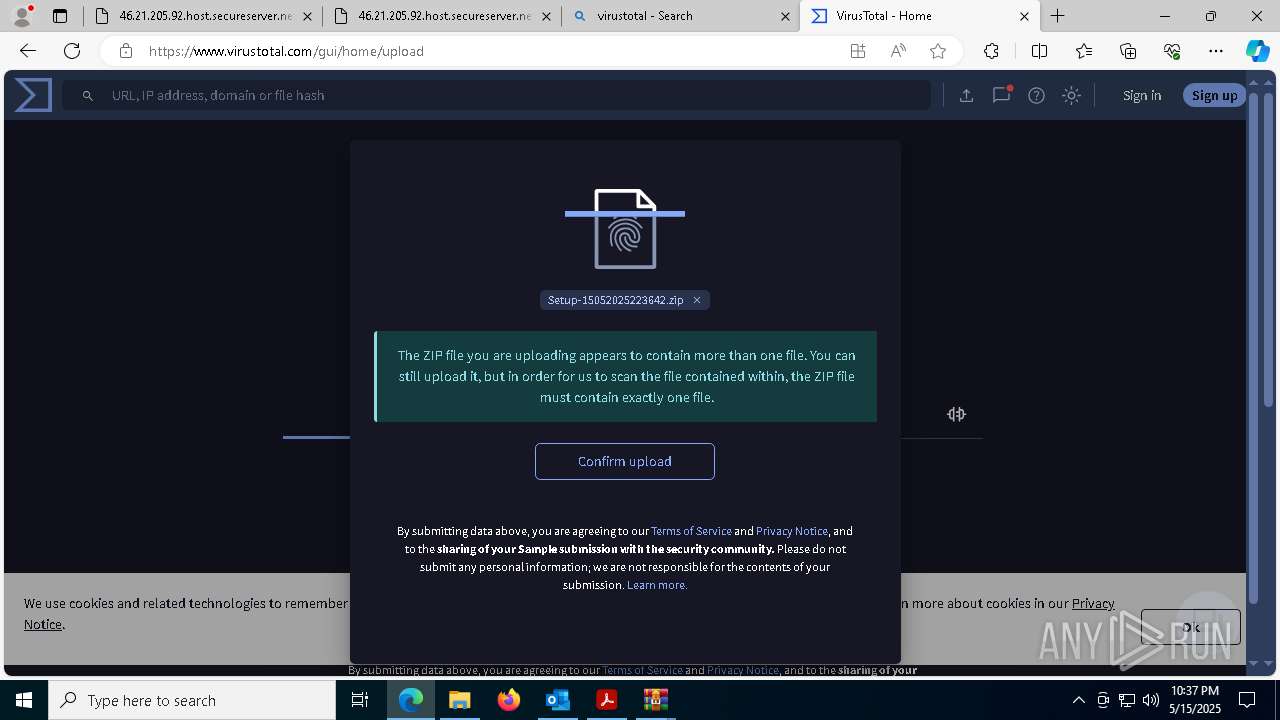Open the Extensions puzzle icon

tap(991, 51)
